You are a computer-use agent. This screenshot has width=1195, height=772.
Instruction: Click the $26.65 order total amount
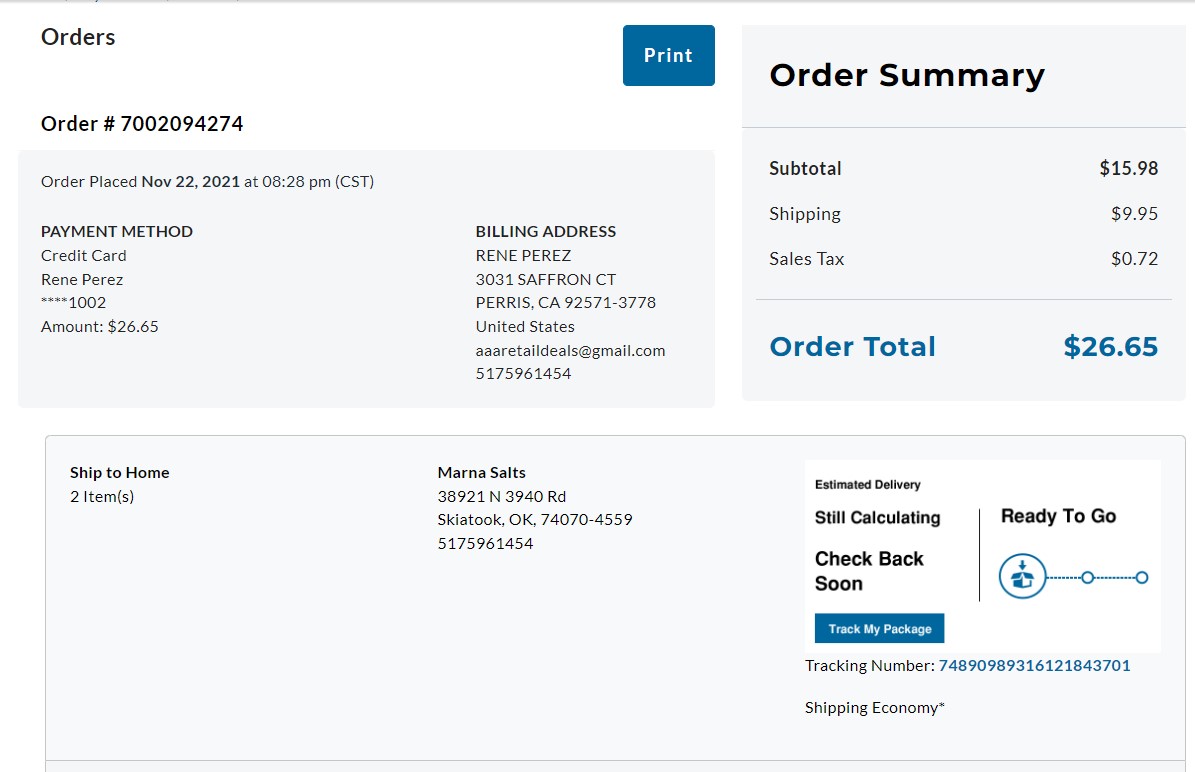coord(1110,347)
